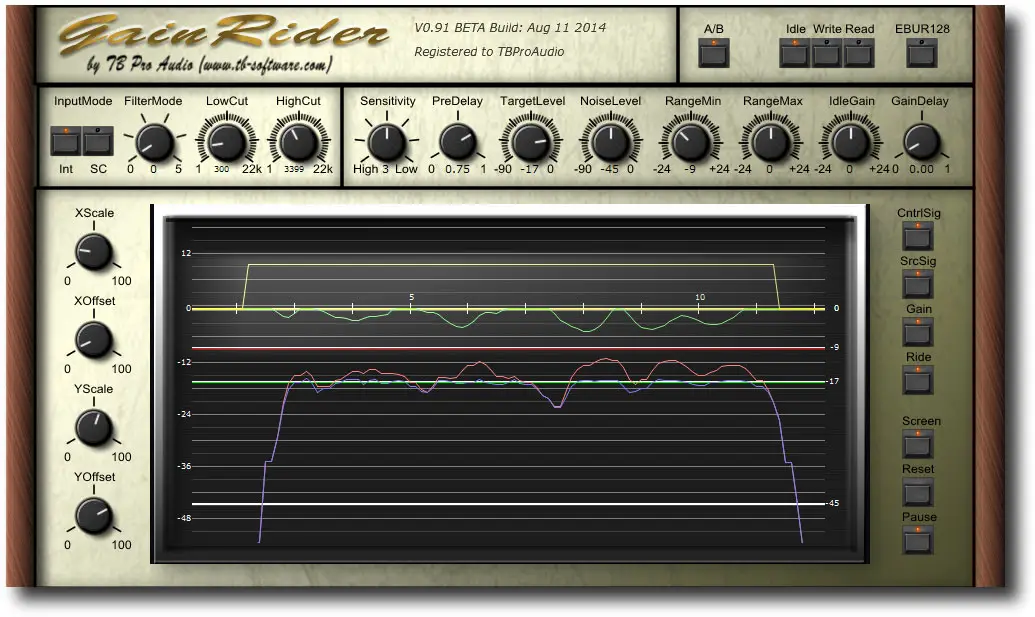Screen dimensions: 1035x617
Task: Click the NoiseLevel value -45
Action: click(609, 169)
